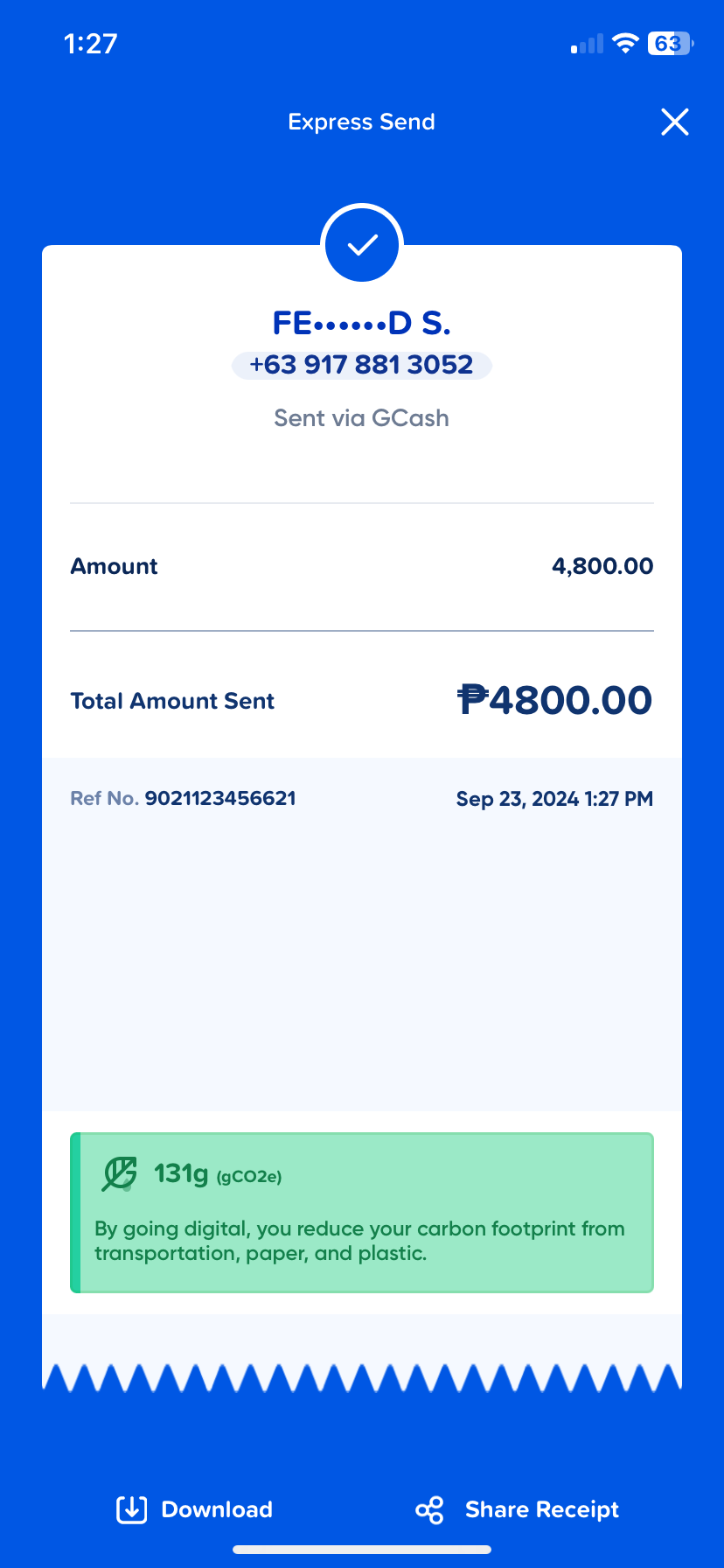This screenshot has width=724, height=1568.
Task: Tap the cellular signal bars
Action: click(x=587, y=45)
